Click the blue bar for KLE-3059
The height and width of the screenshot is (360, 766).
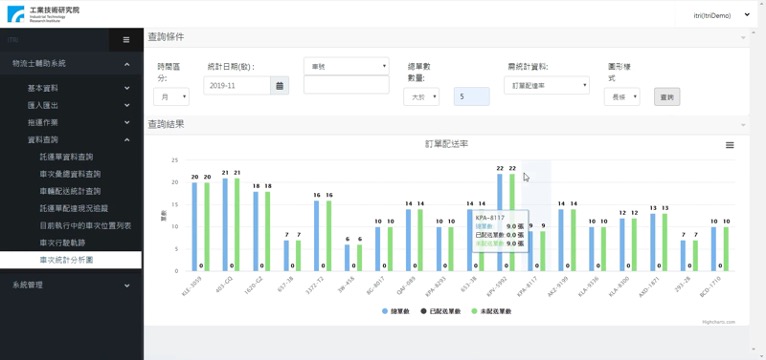coord(194,227)
